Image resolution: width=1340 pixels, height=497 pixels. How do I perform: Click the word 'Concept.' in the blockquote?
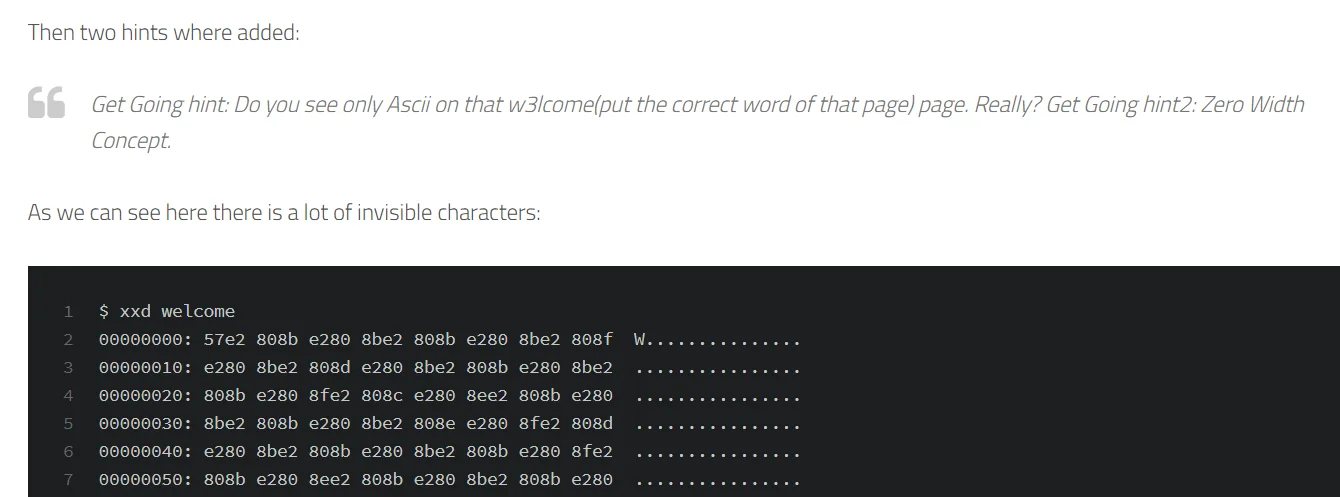coord(131,140)
